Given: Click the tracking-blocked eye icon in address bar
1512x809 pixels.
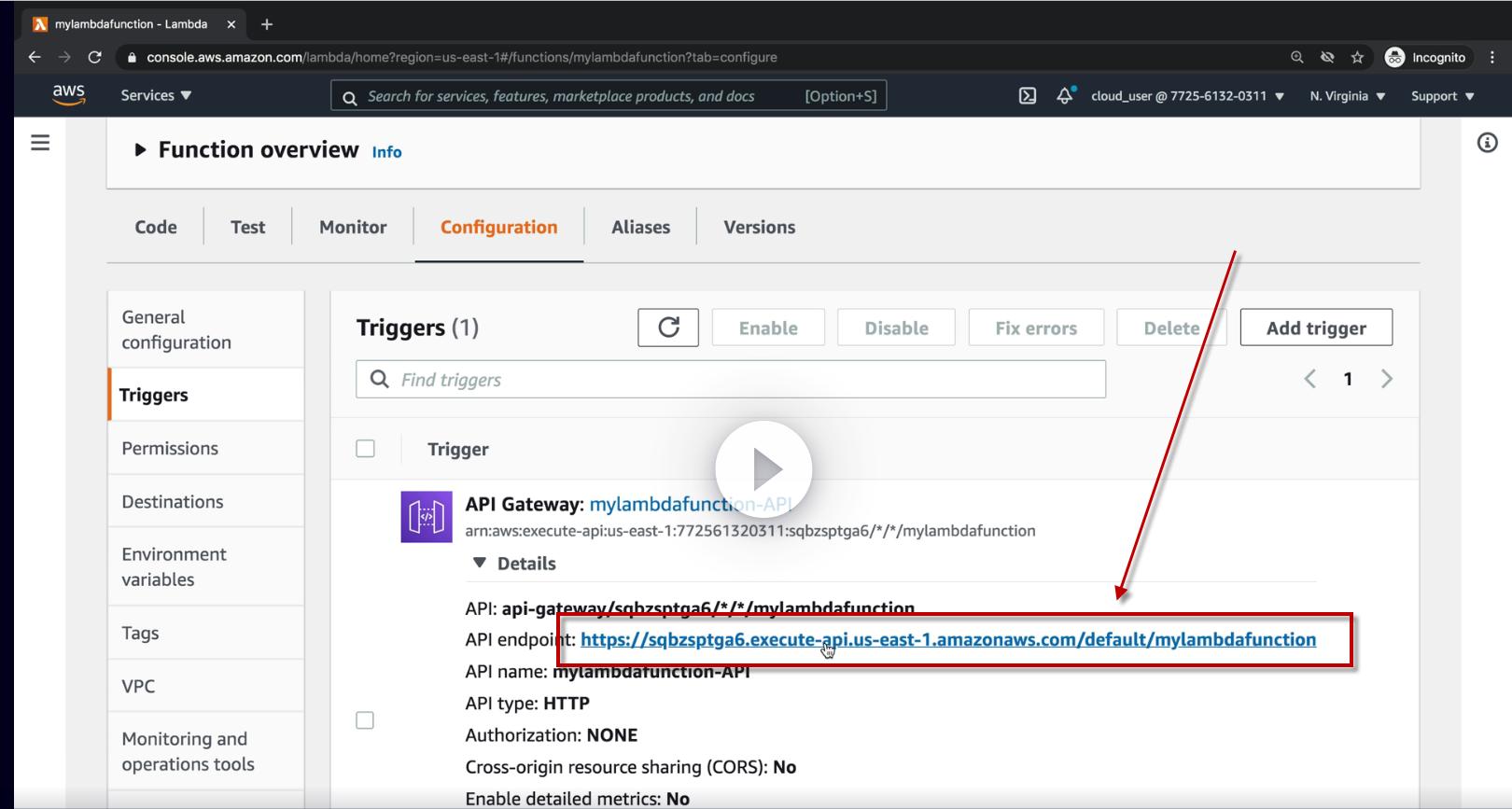Looking at the screenshot, I should [x=1327, y=57].
